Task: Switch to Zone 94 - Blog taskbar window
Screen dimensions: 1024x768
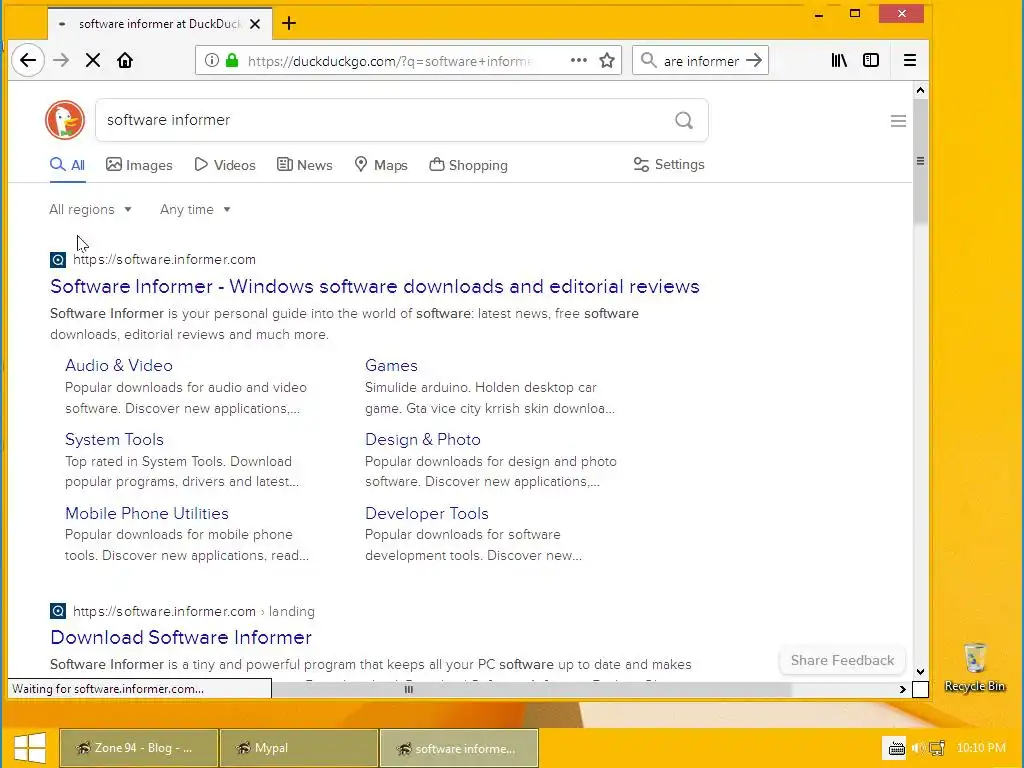Action: click(138, 748)
